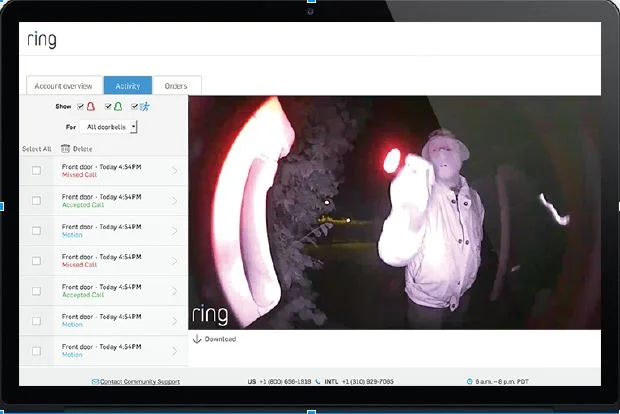This screenshot has height=414, width=620.
Task: Click the US support phone number
Action: [285, 382]
